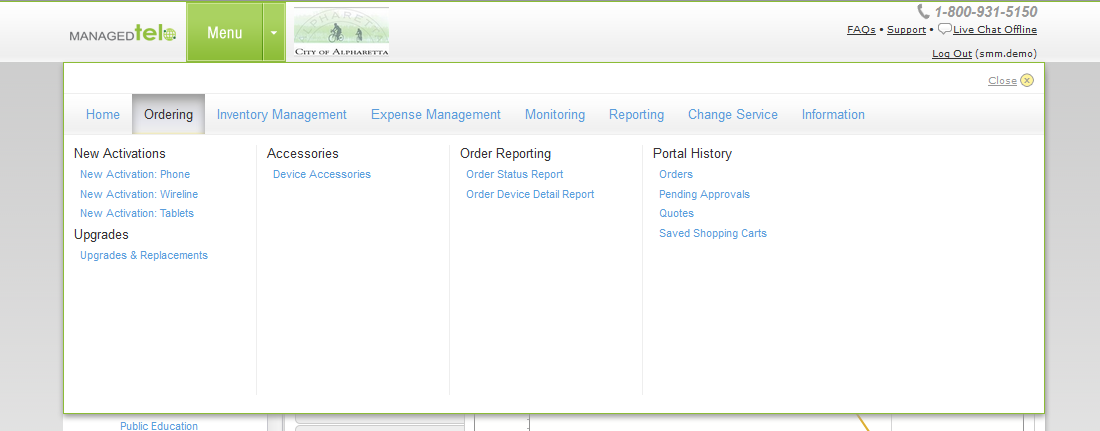Open the Reporting tab

point(636,115)
